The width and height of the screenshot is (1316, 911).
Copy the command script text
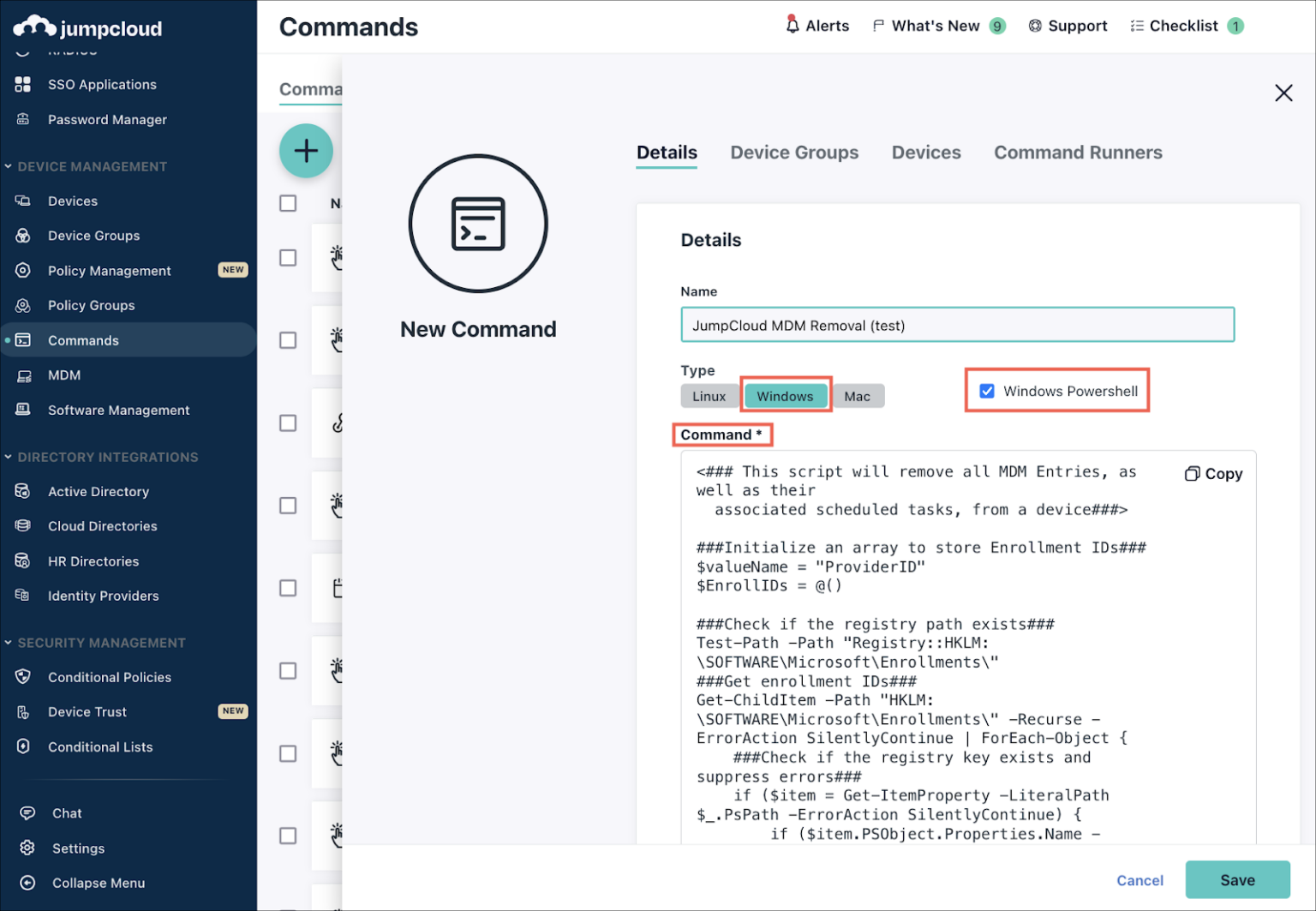[x=1212, y=473]
